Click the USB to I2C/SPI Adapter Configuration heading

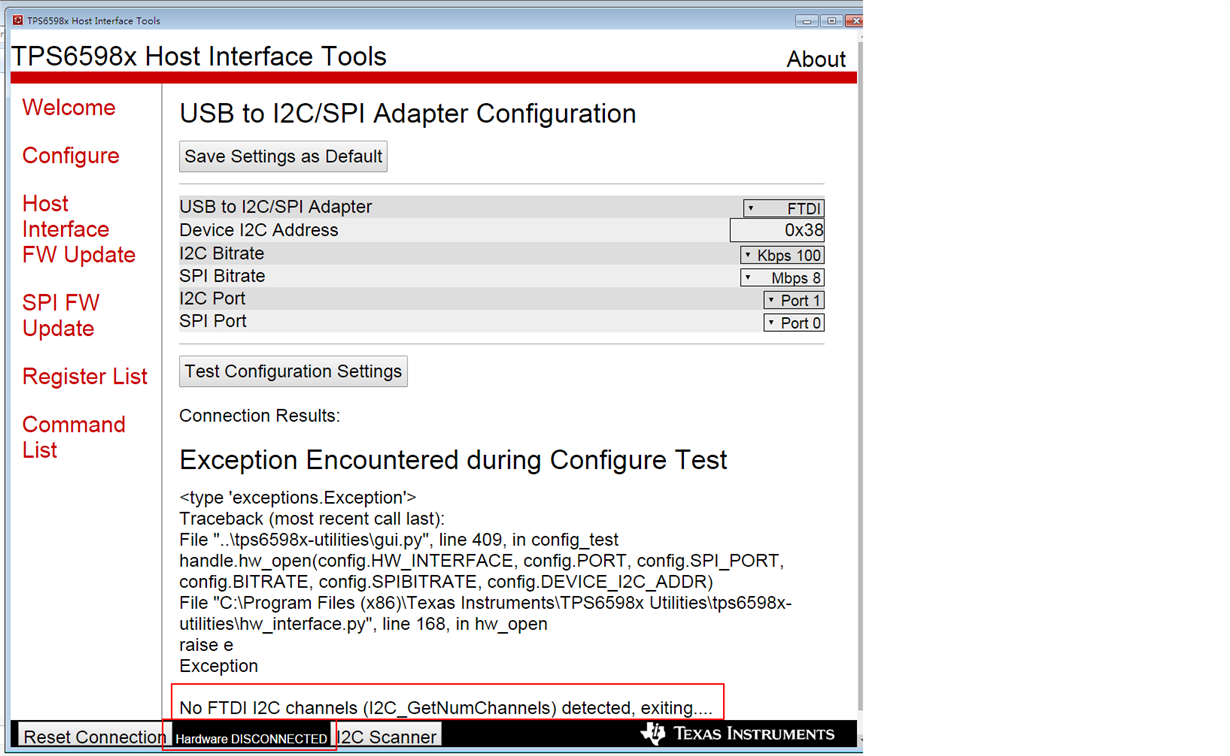pyautogui.click(x=408, y=114)
